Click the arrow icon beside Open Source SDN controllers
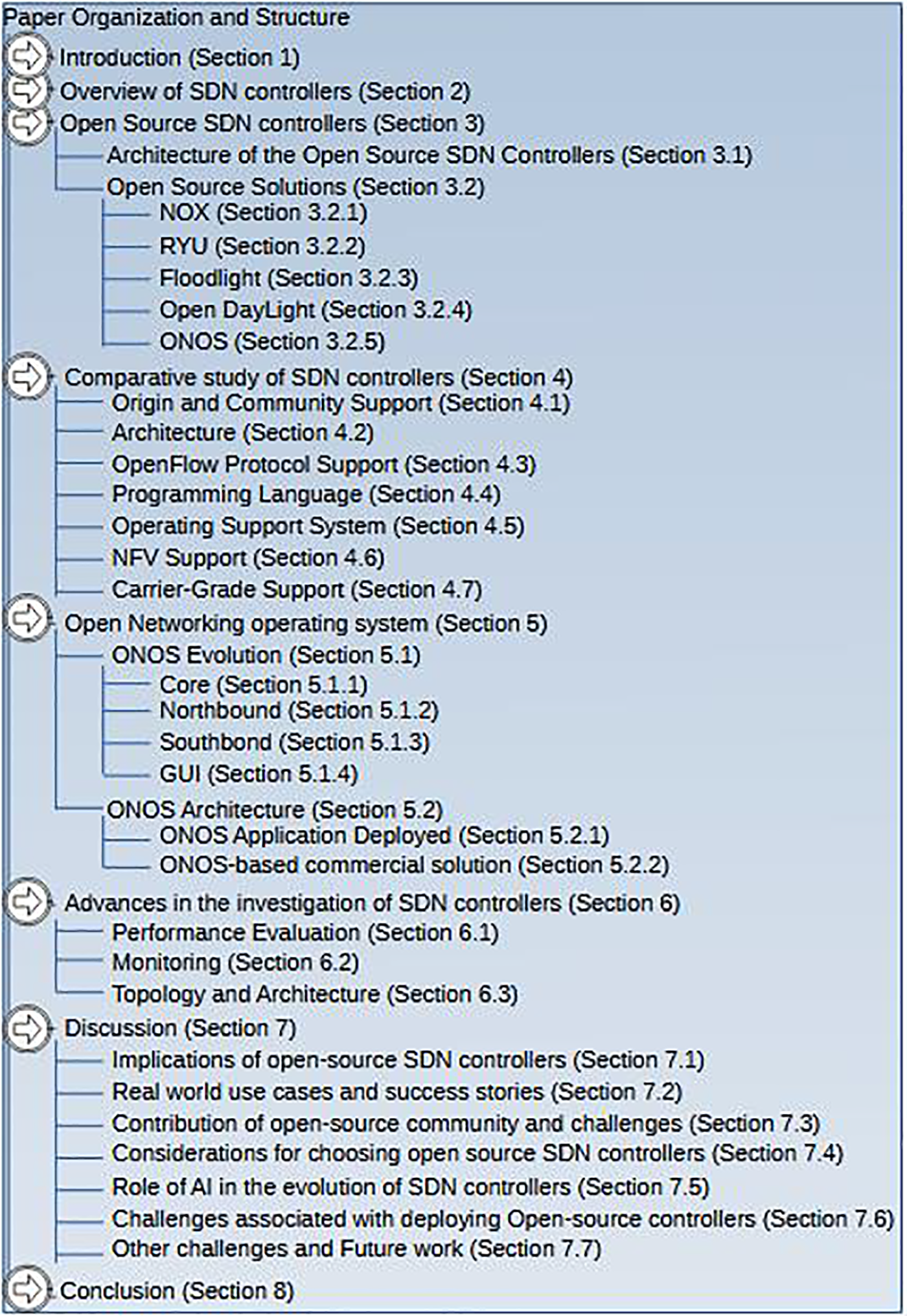 click(27, 123)
